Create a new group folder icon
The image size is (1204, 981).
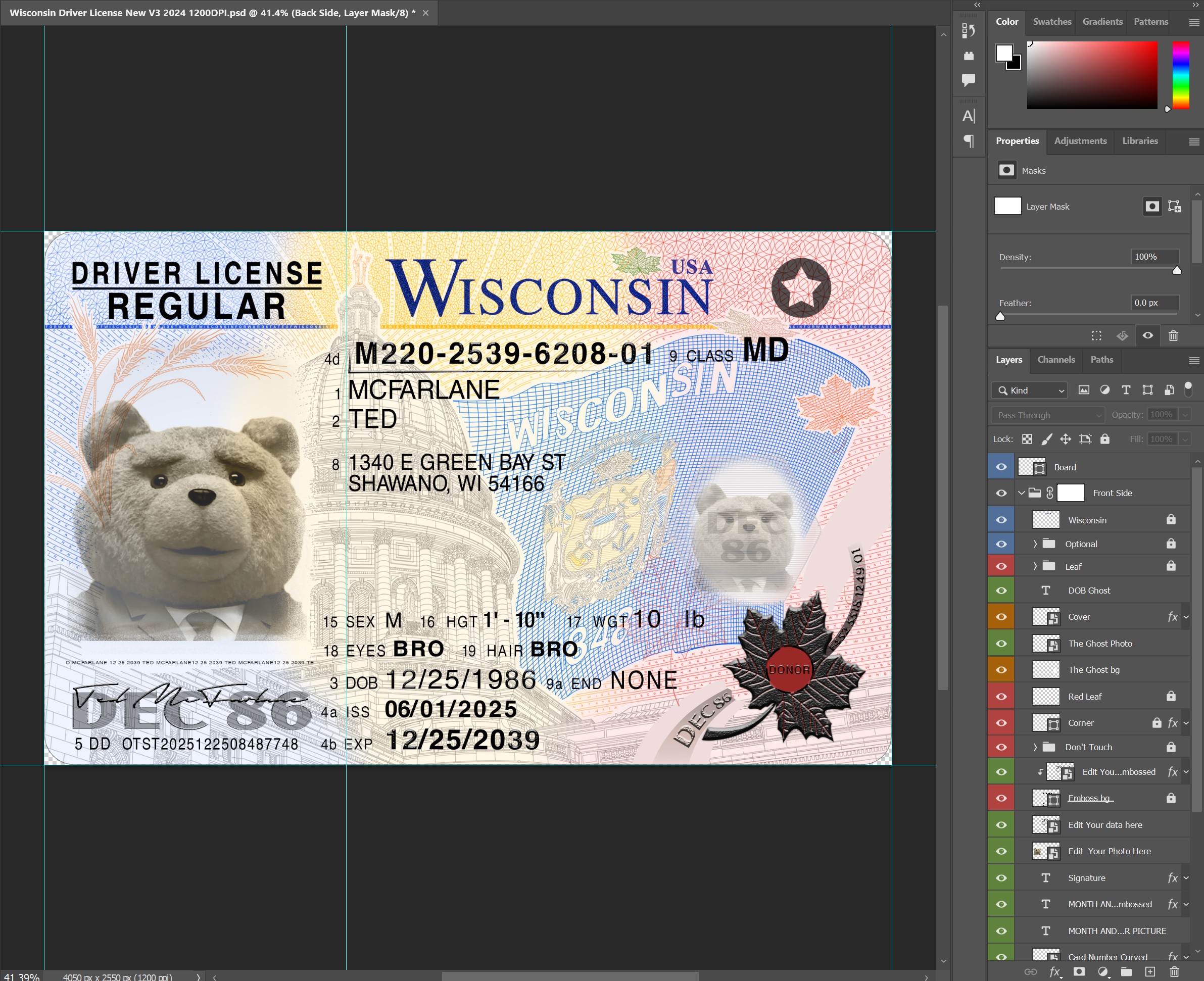click(1127, 972)
